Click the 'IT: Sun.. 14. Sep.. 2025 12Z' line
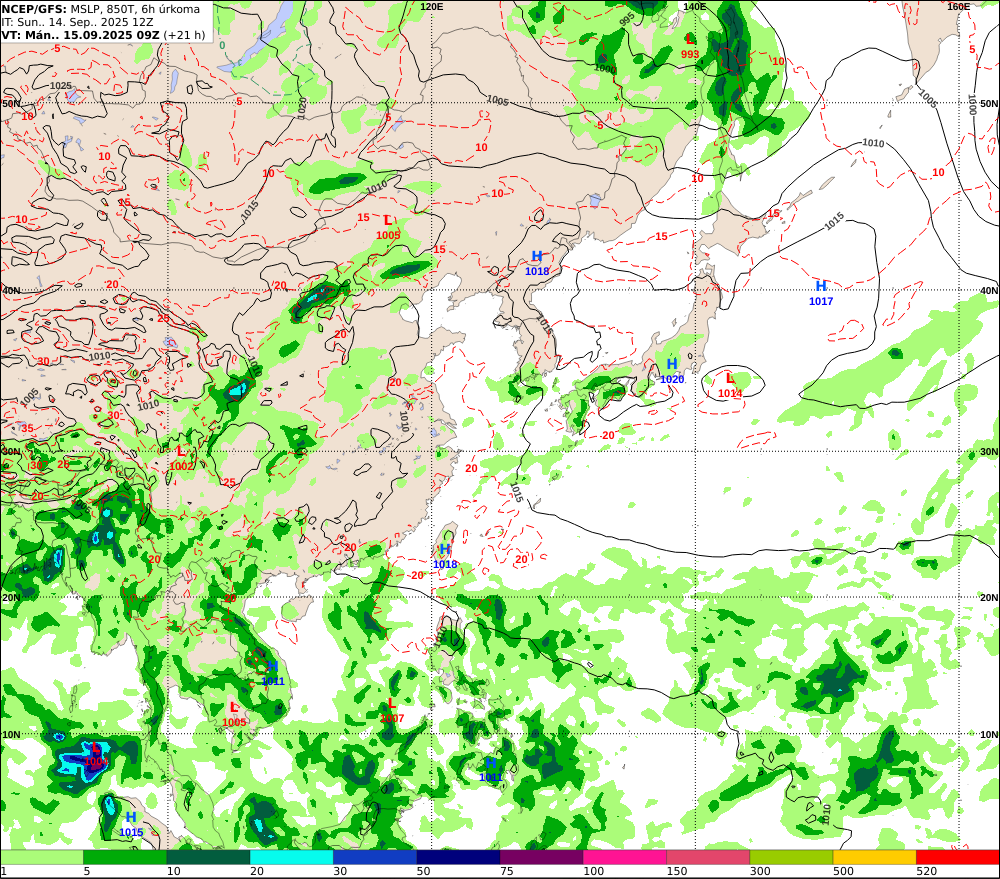This screenshot has height=879, width=1000. 77,22
